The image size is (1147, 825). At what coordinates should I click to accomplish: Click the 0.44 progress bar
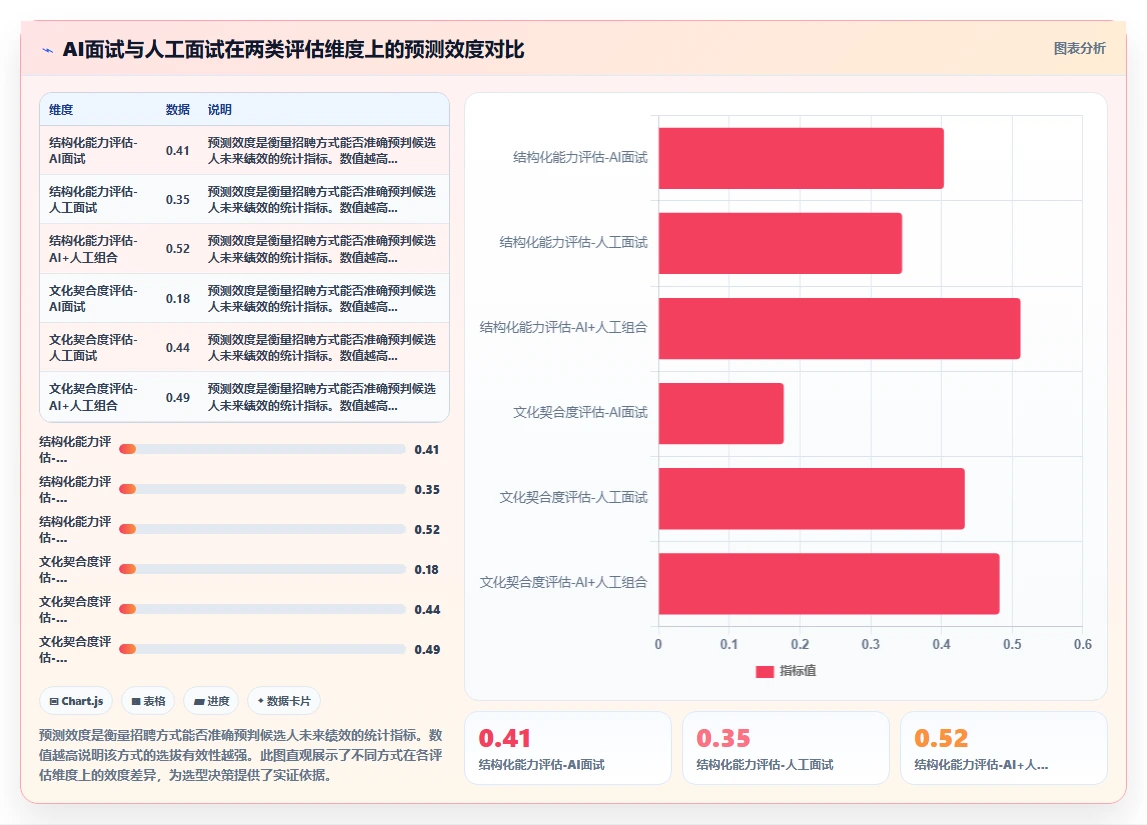(262, 609)
